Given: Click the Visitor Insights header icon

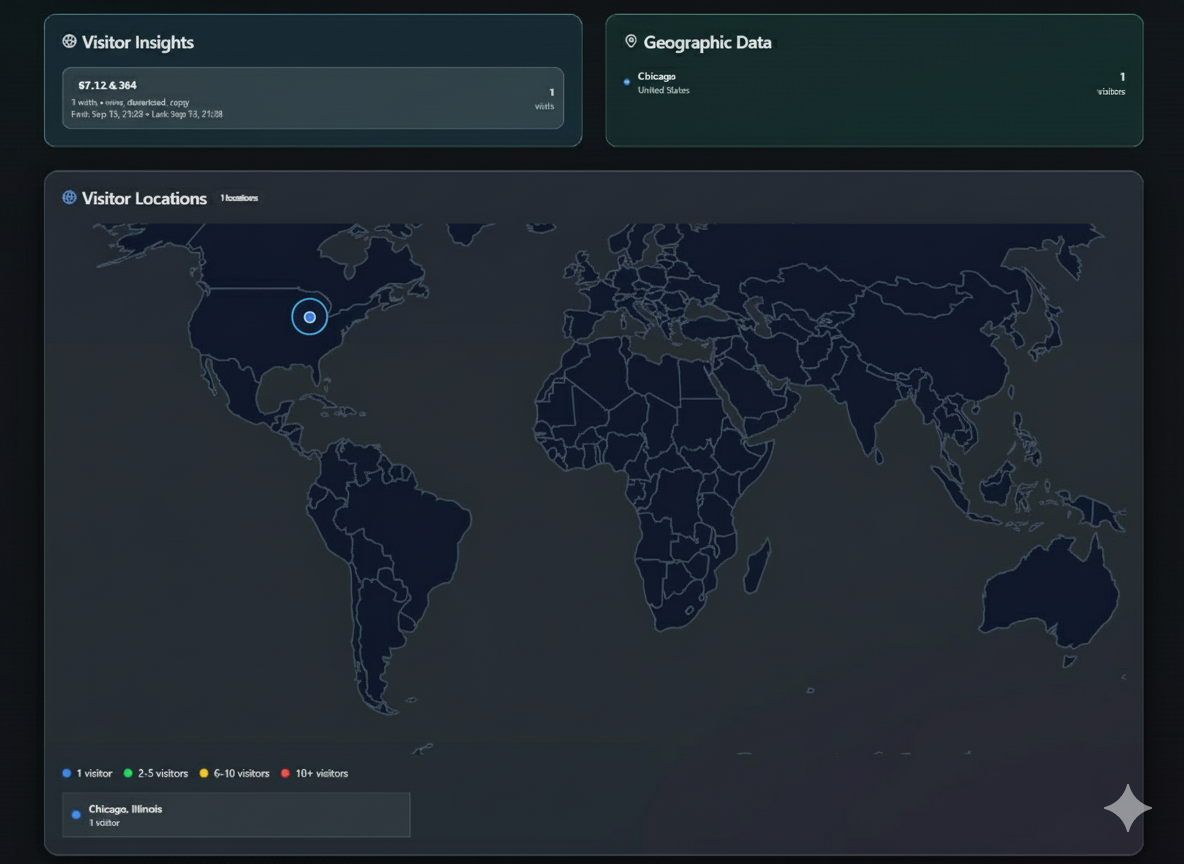Looking at the screenshot, I should pos(69,42).
